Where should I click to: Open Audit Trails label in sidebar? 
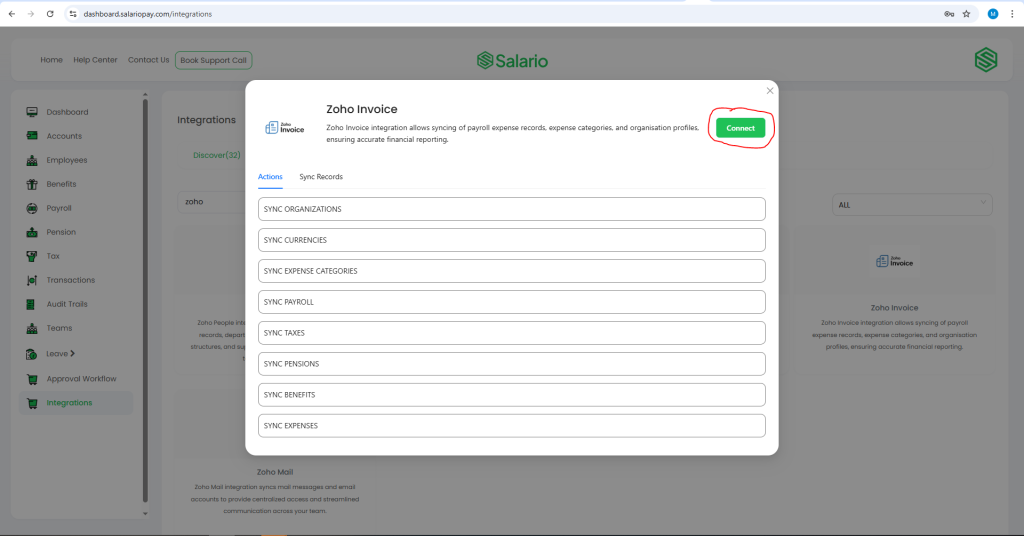[67, 304]
